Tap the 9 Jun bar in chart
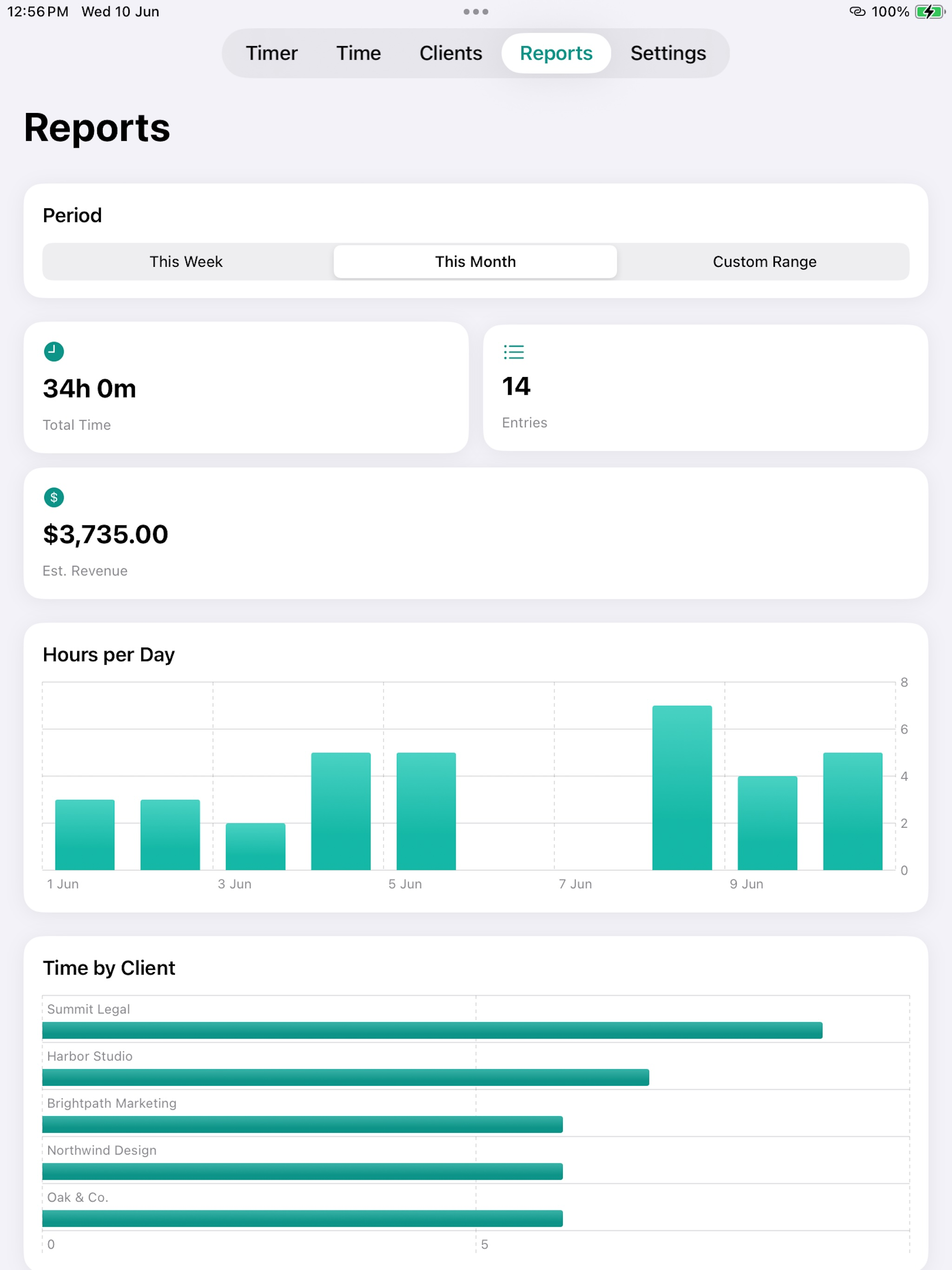This screenshot has height=1270, width=952. 767,823
